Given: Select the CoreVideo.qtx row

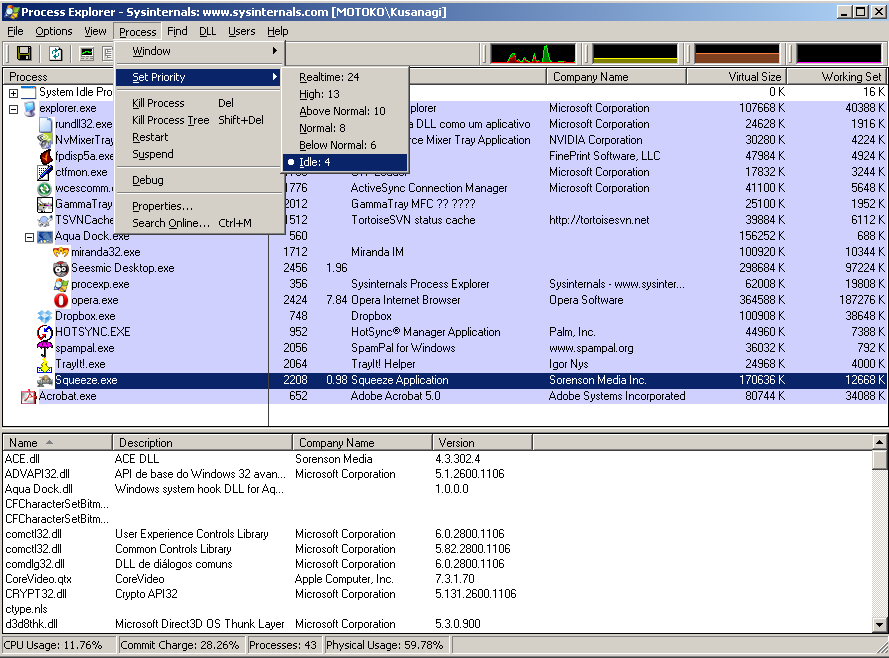Looking at the screenshot, I should (437, 579).
